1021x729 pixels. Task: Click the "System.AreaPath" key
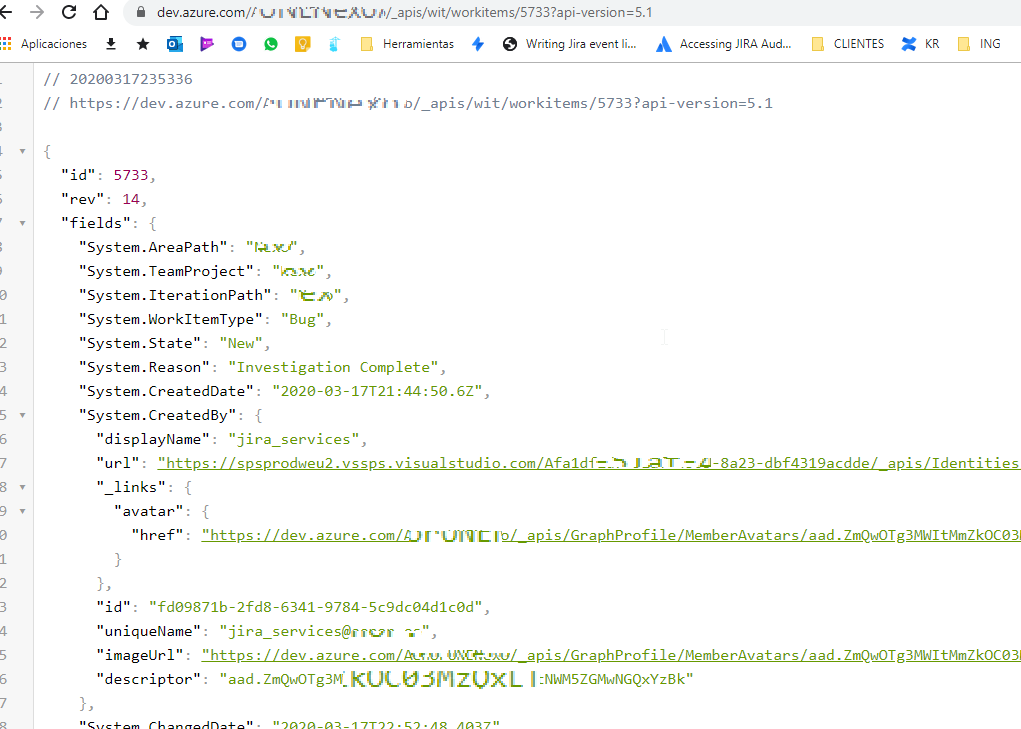tap(153, 247)
